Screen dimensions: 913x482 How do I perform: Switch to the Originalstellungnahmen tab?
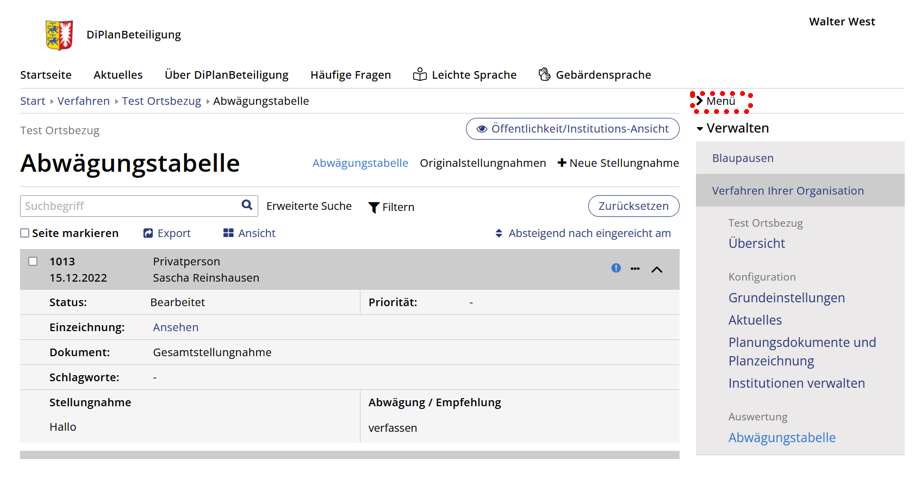point(483,163)
